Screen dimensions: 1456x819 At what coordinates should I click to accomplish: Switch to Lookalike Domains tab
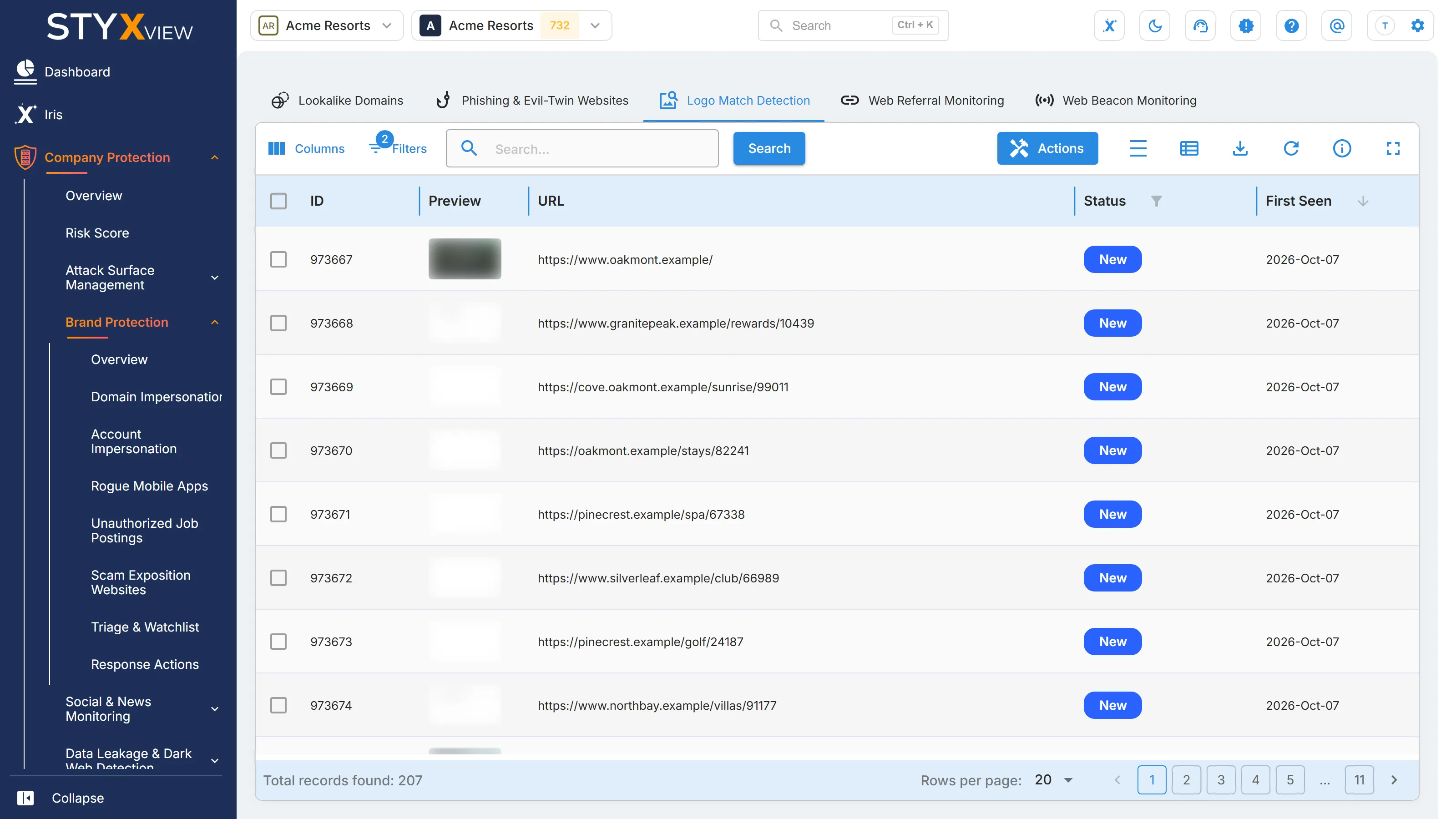(x=338, y=101)
